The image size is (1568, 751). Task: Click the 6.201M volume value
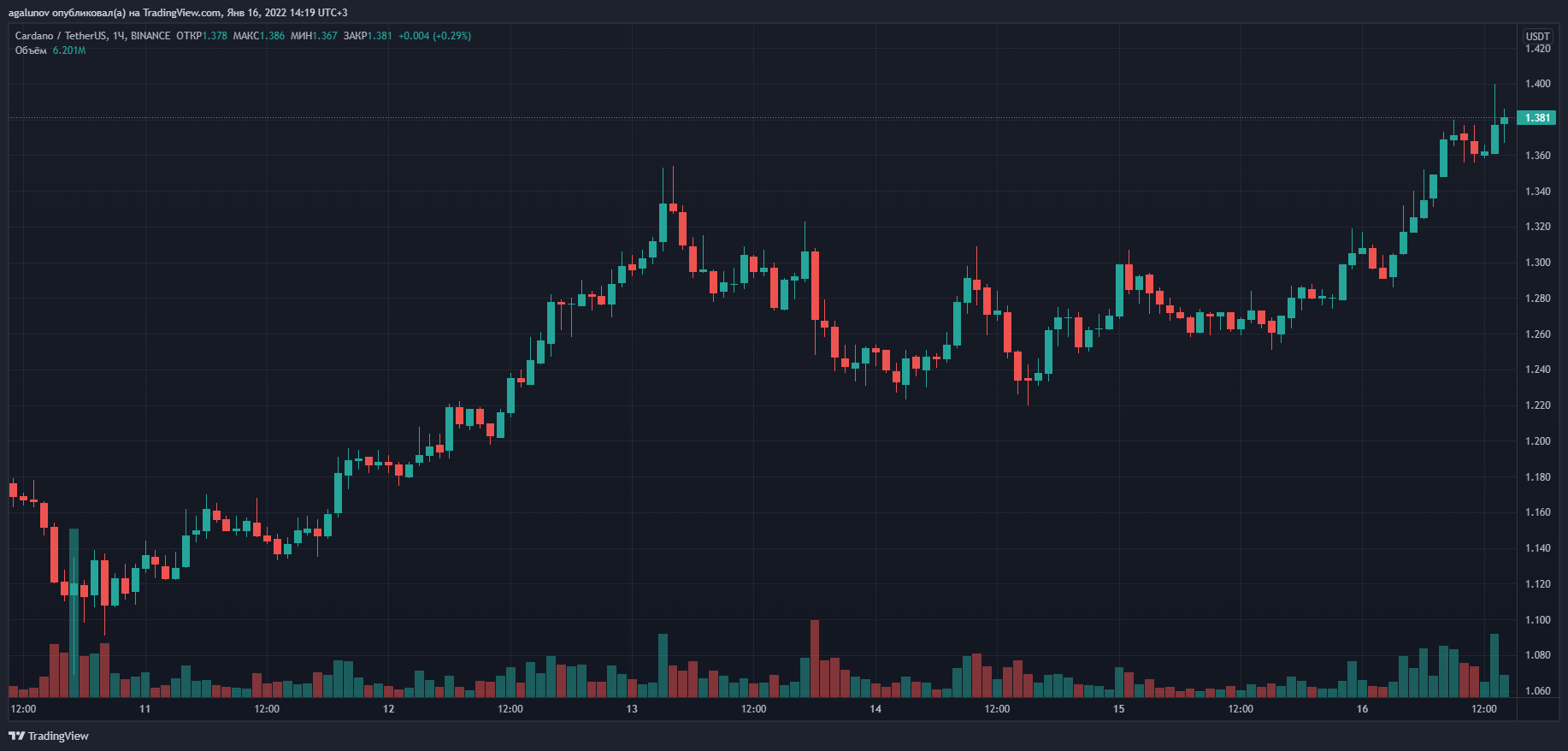point(69,50)
